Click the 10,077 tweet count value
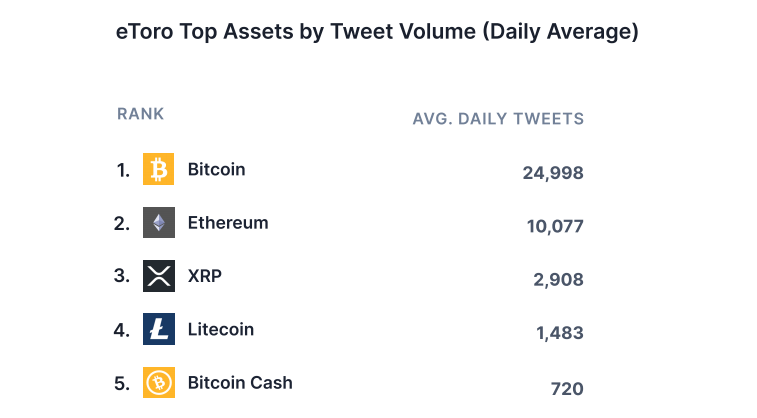 (x=555, y=226)
